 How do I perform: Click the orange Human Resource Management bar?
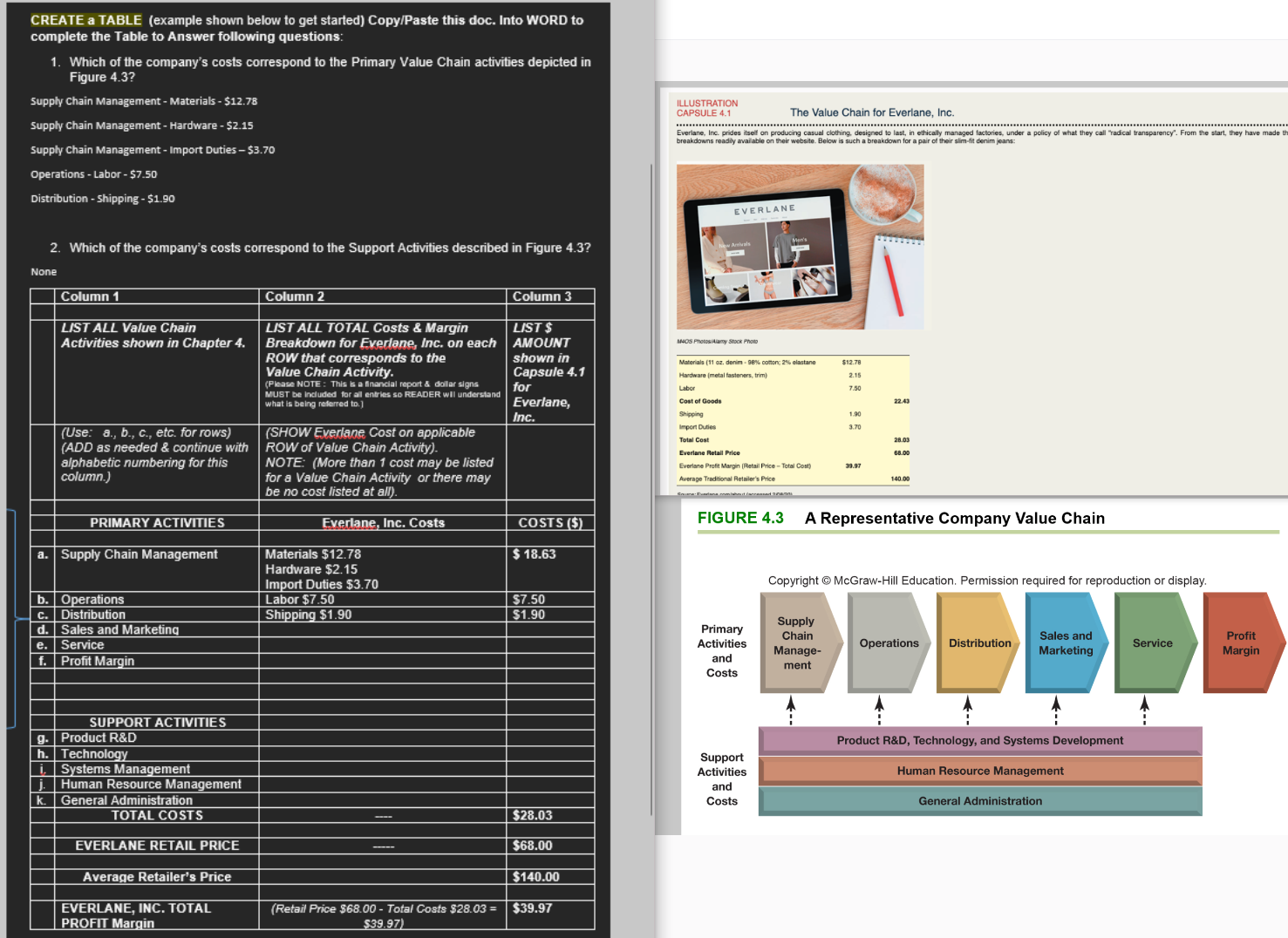tap(979, 771)
